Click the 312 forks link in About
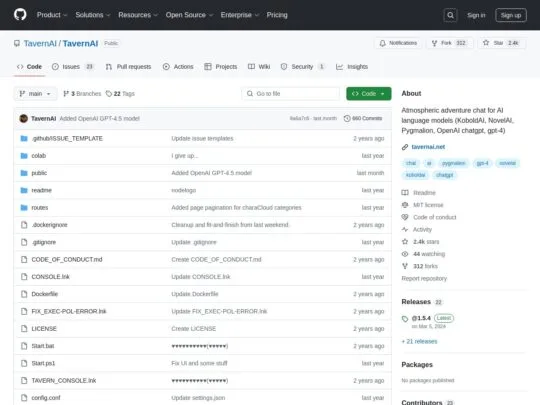The width and height of the screenshot is (540, 405). (x=425, y=266)
